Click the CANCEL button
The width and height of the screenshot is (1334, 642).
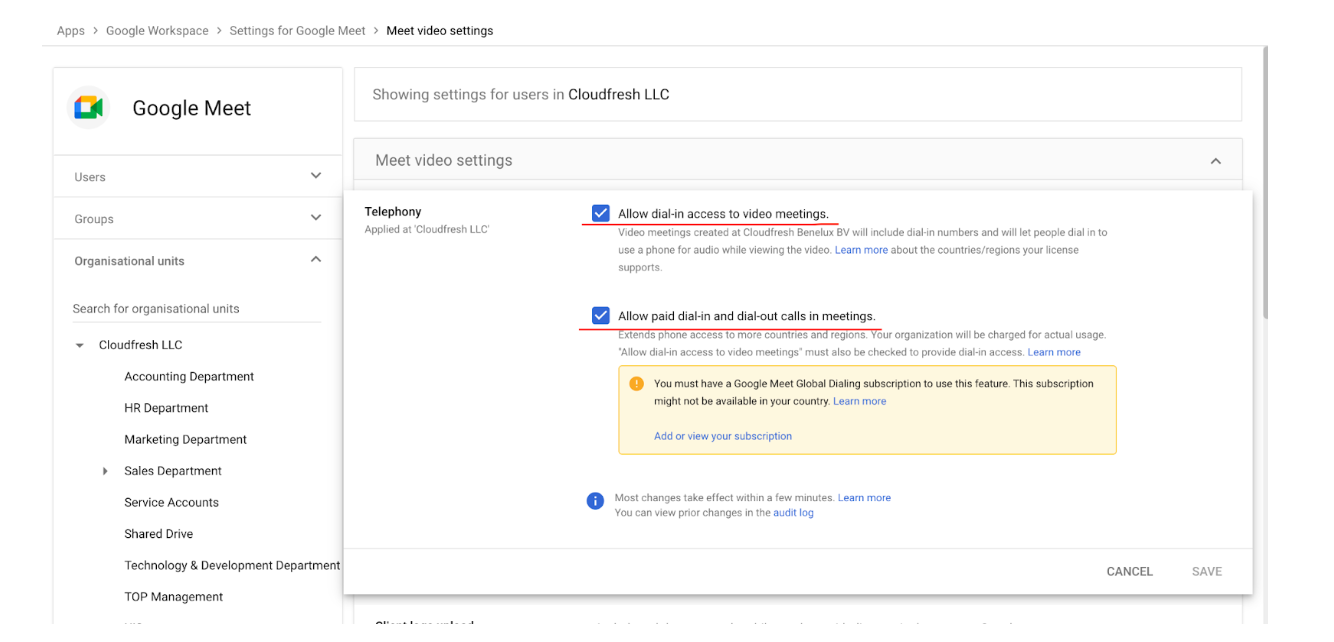tap(1129, 571)
